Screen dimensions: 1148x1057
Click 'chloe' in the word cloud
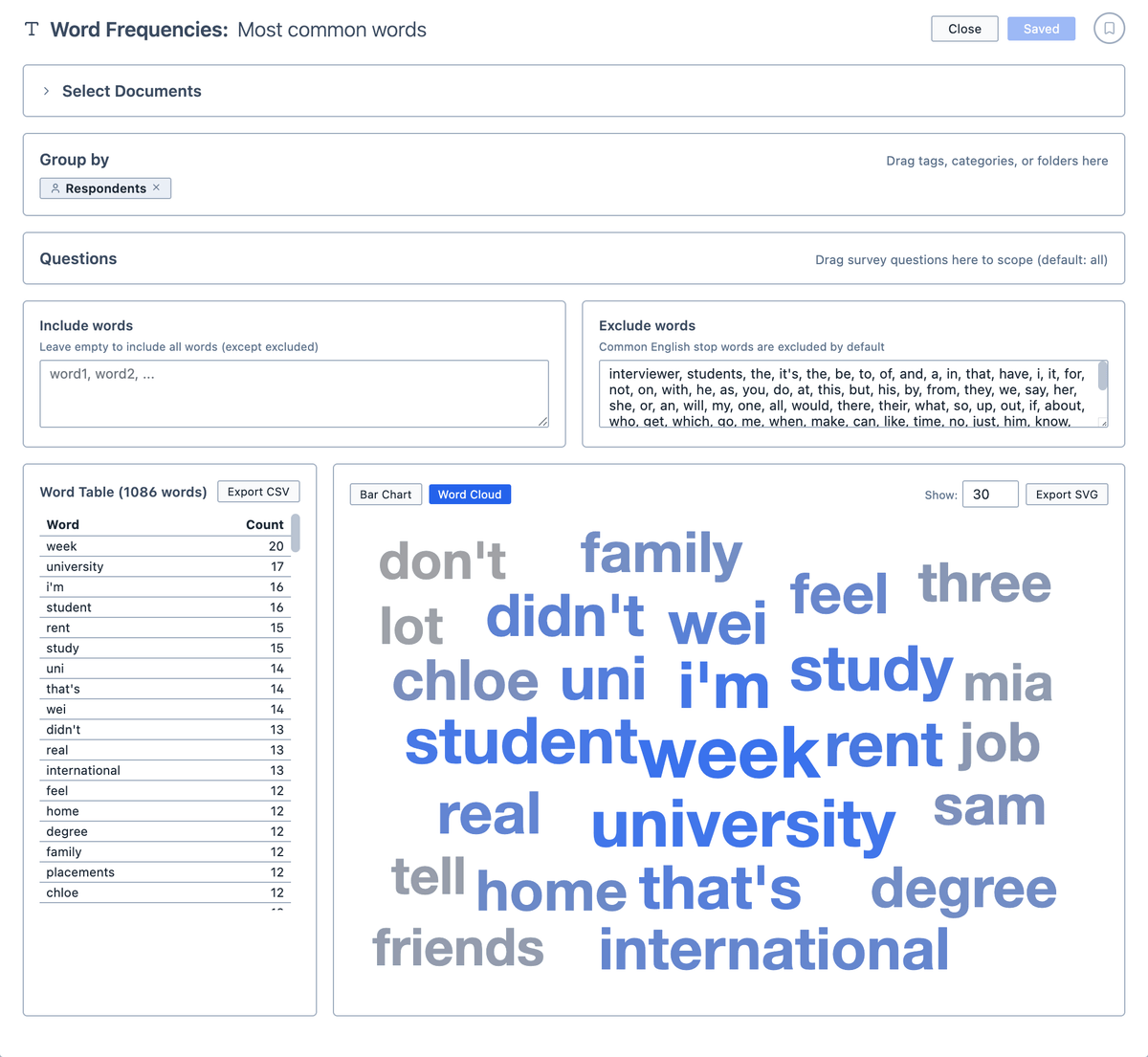(465, 681)
